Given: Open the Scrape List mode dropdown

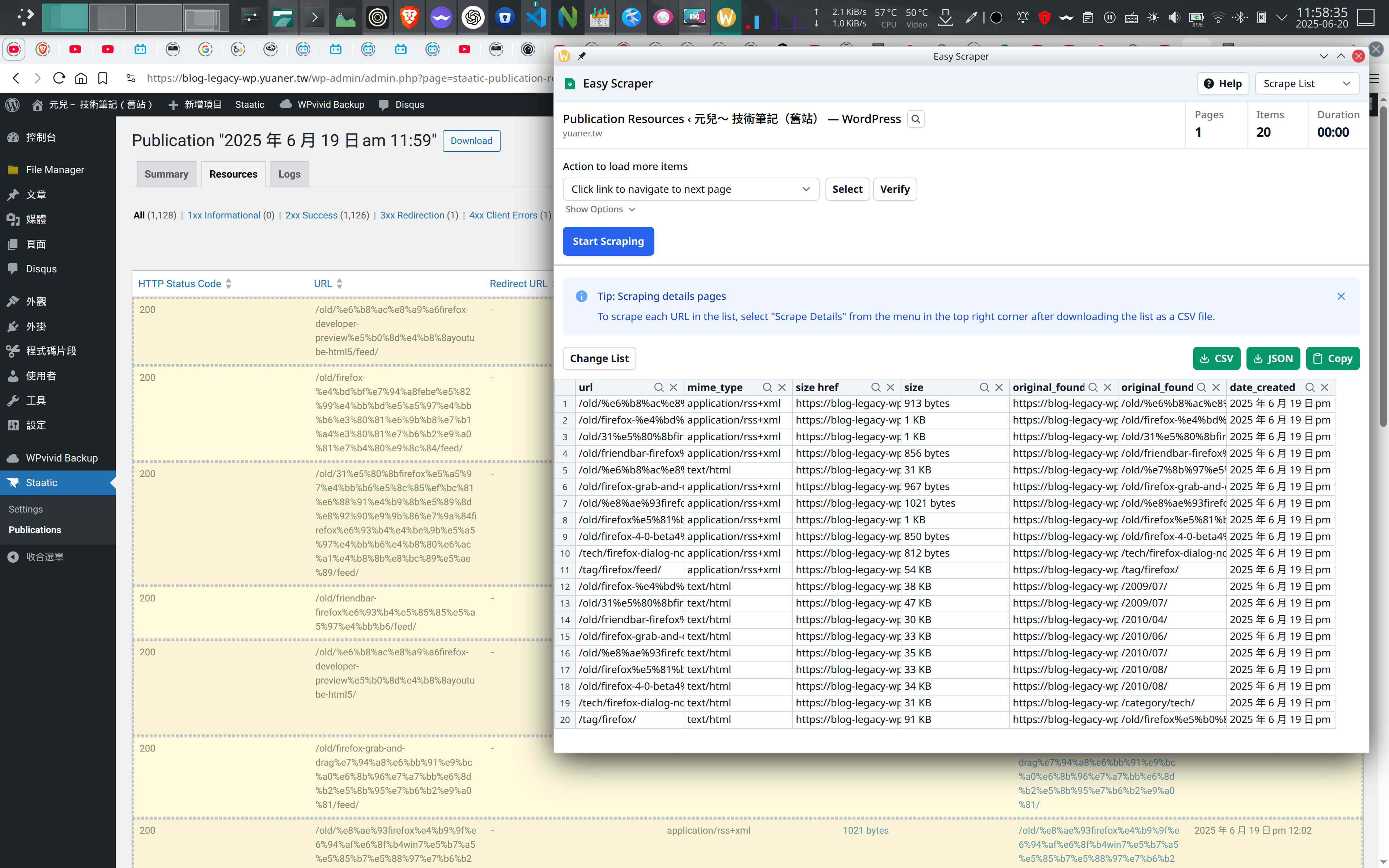Looking at the screenshot, I should coord(1307,84).
